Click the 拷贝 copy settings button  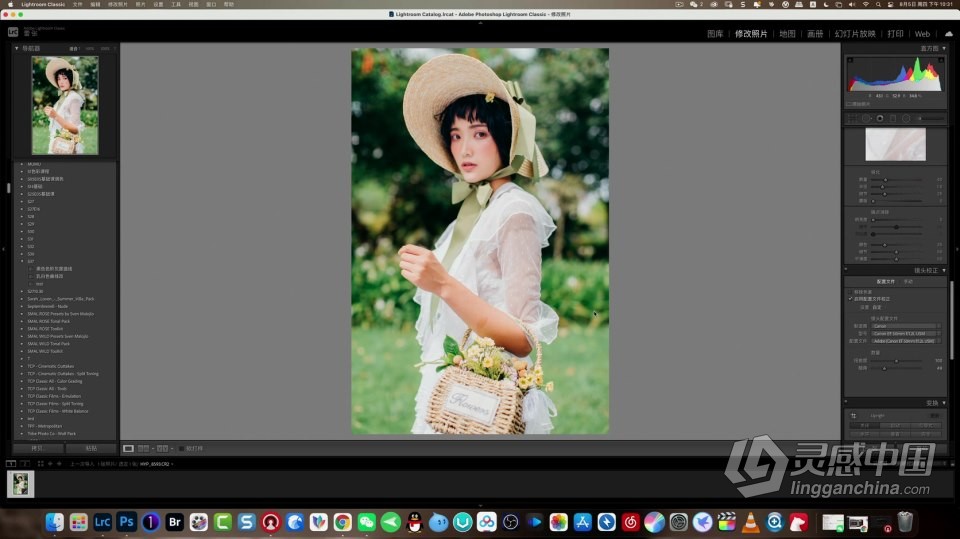click(37, 448)
